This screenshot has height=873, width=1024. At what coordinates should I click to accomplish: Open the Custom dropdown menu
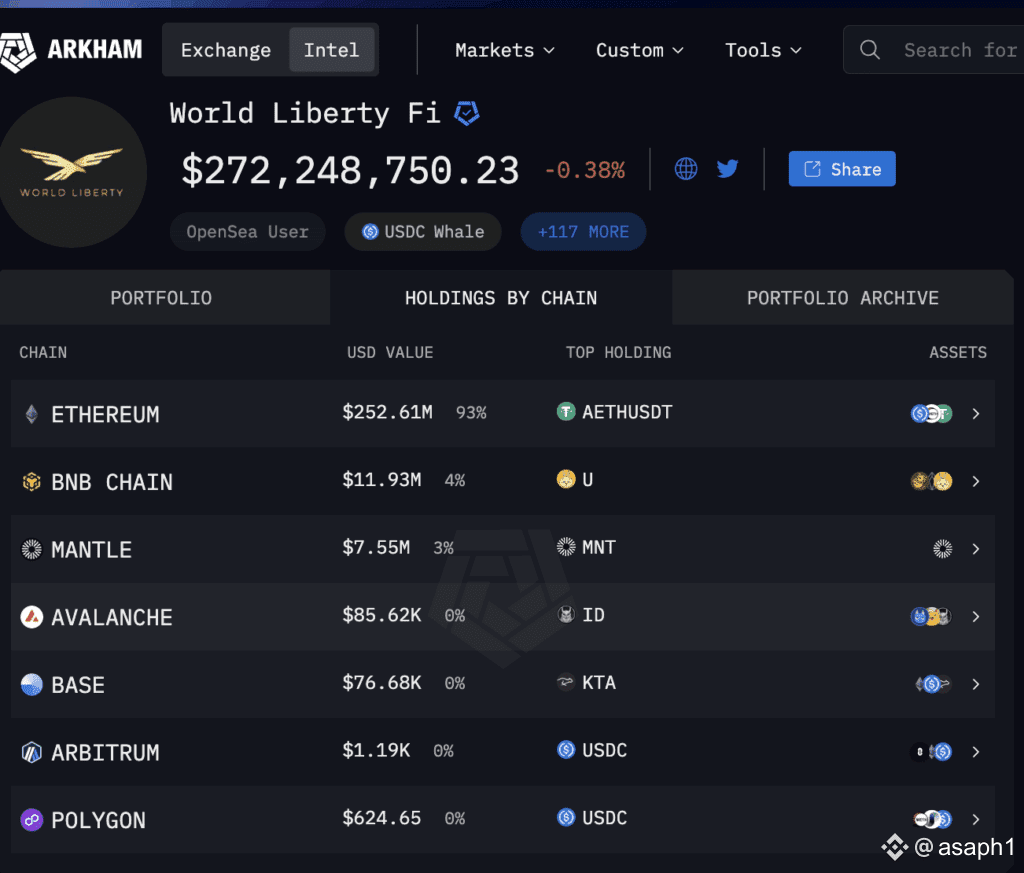(x=640, y=50)
